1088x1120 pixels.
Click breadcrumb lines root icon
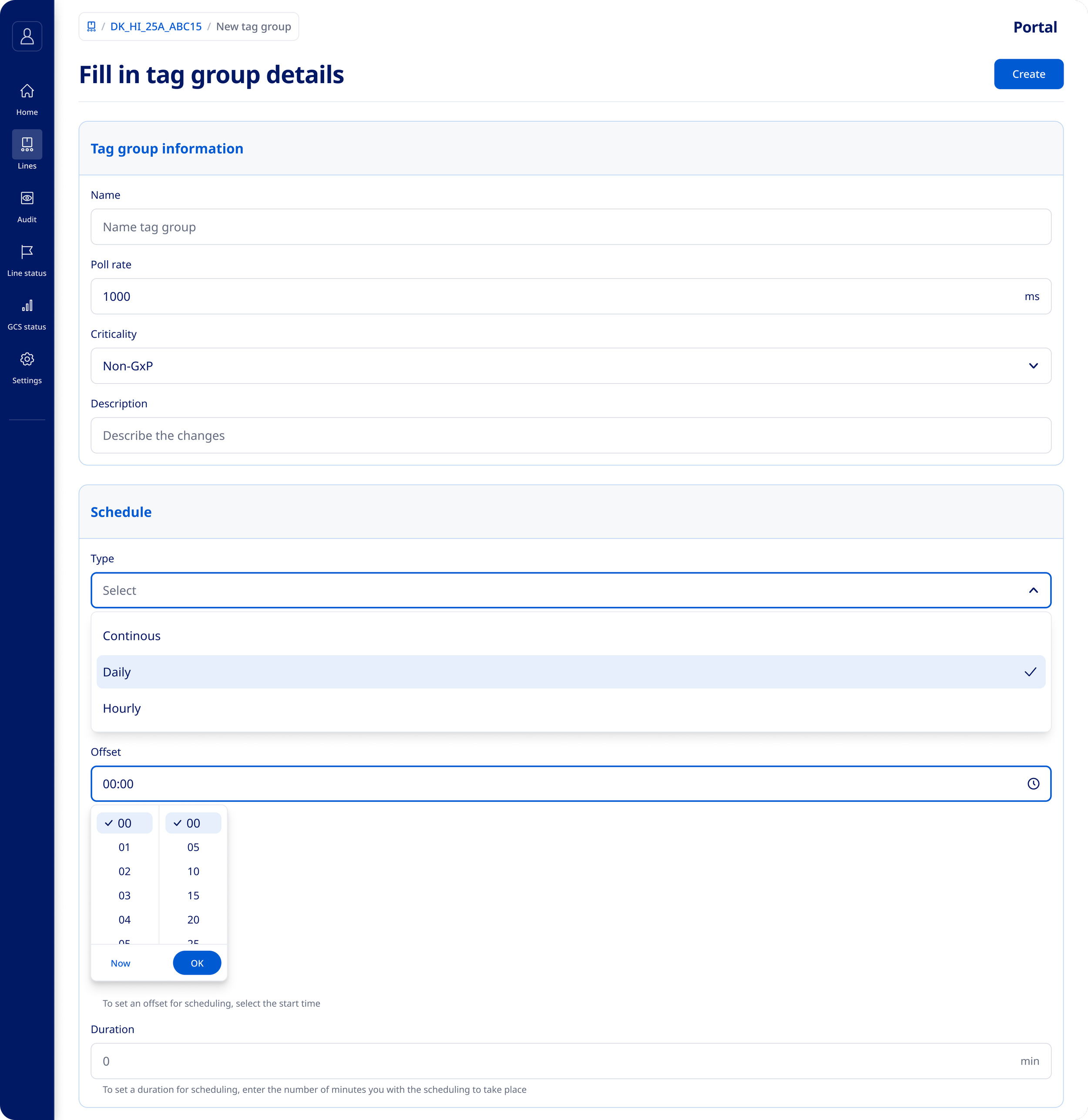point(91,26)
